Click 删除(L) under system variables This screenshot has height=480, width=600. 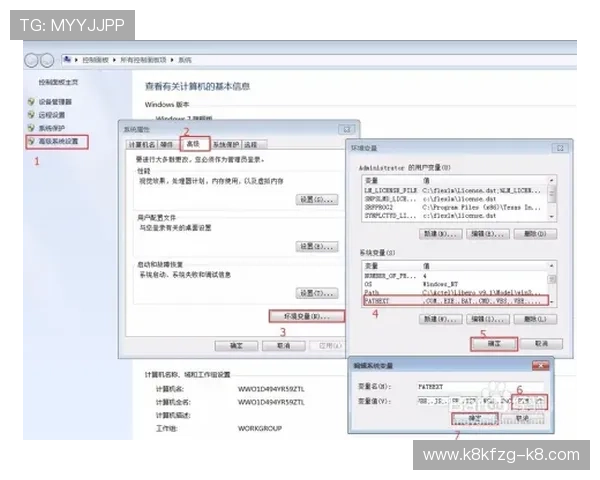535,319
